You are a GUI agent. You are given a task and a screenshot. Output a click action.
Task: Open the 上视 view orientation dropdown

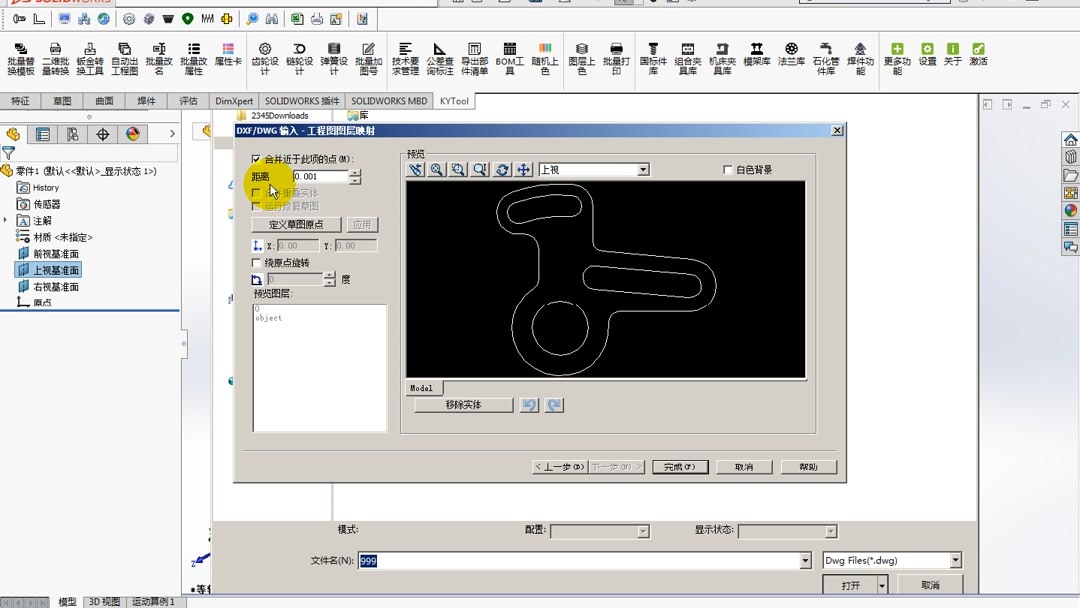coord(644,170)
